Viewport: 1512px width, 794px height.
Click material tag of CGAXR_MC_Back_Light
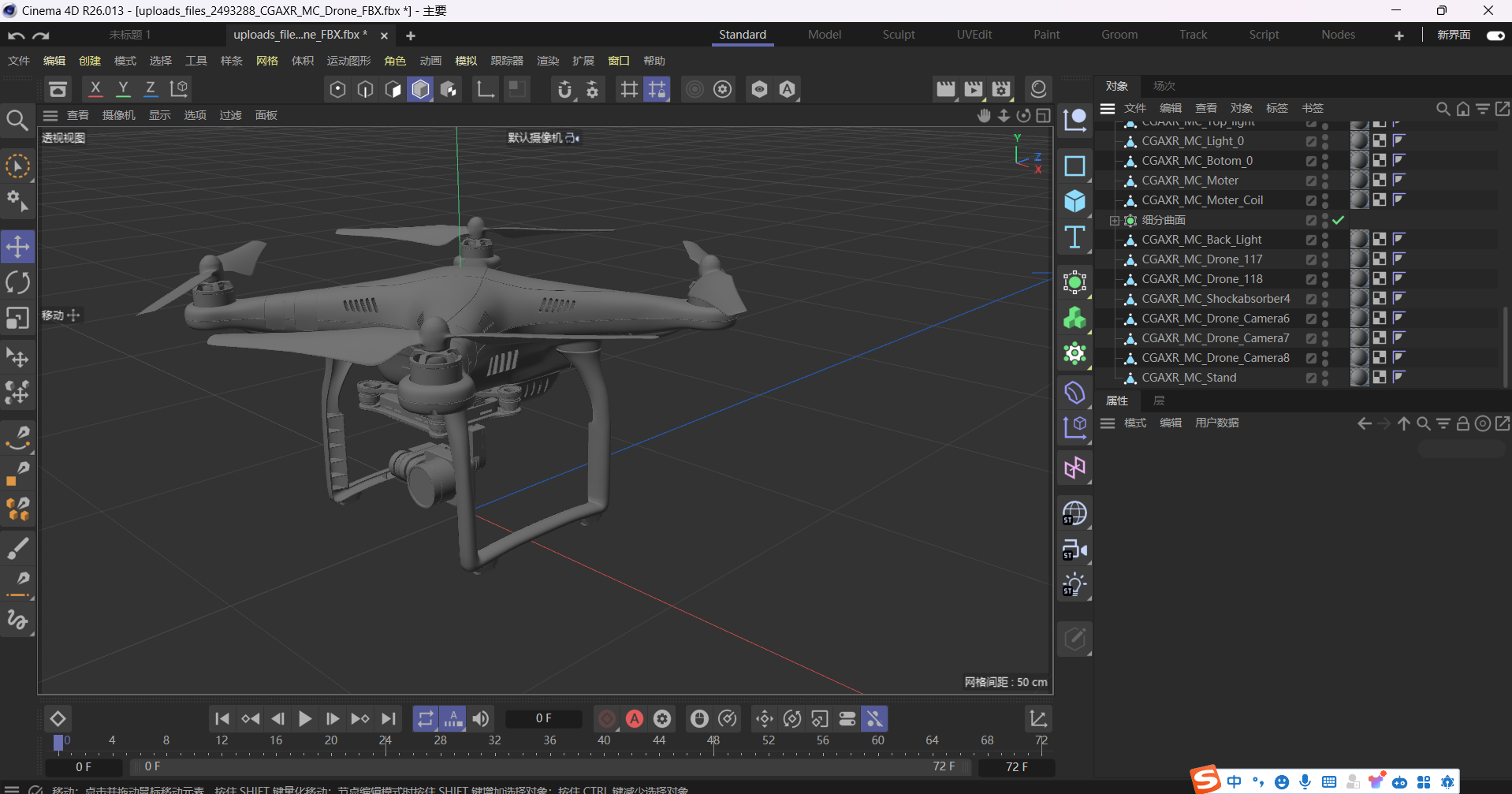coord(1359,240)
